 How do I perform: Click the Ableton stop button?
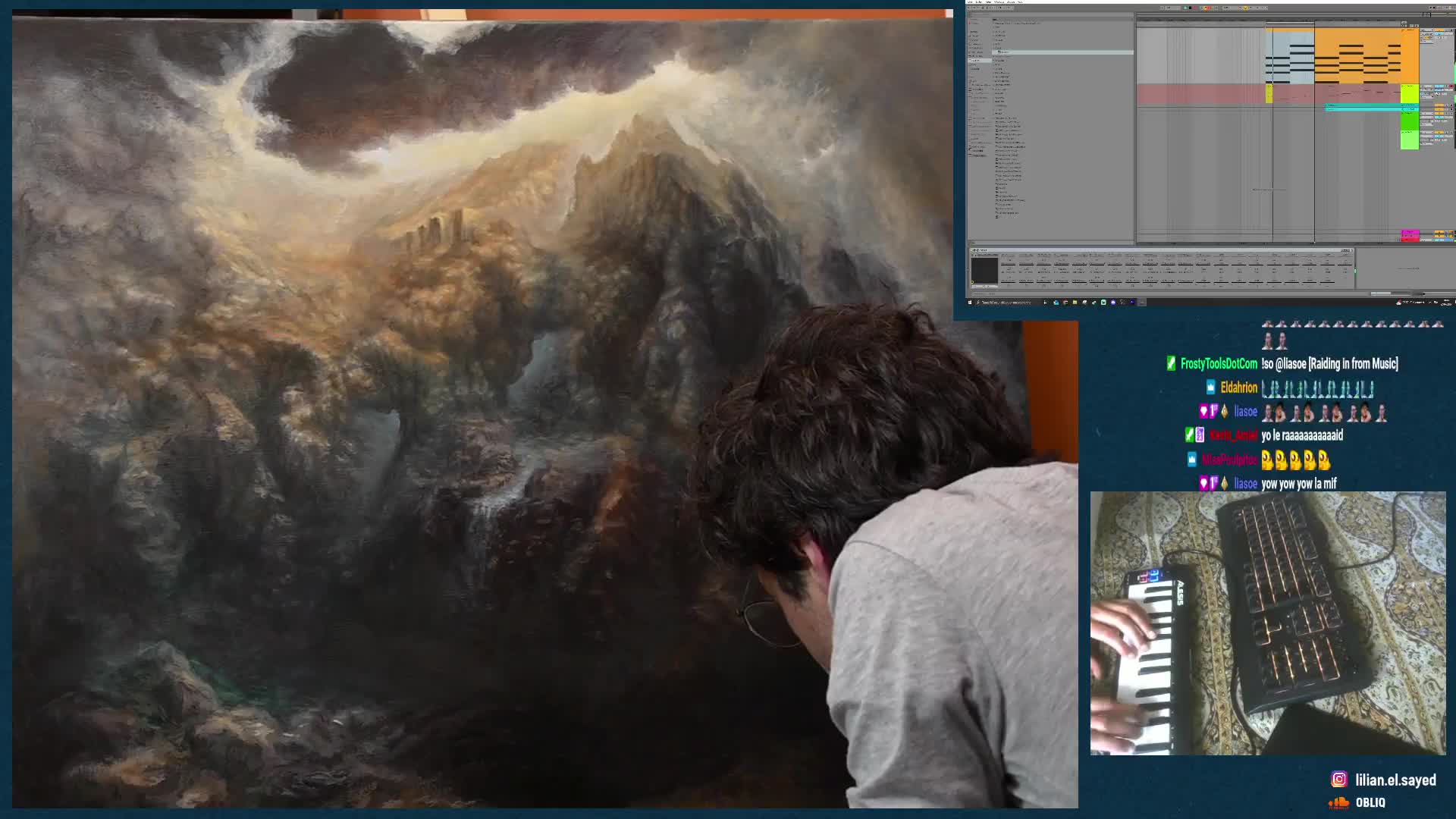(1191, 8)
